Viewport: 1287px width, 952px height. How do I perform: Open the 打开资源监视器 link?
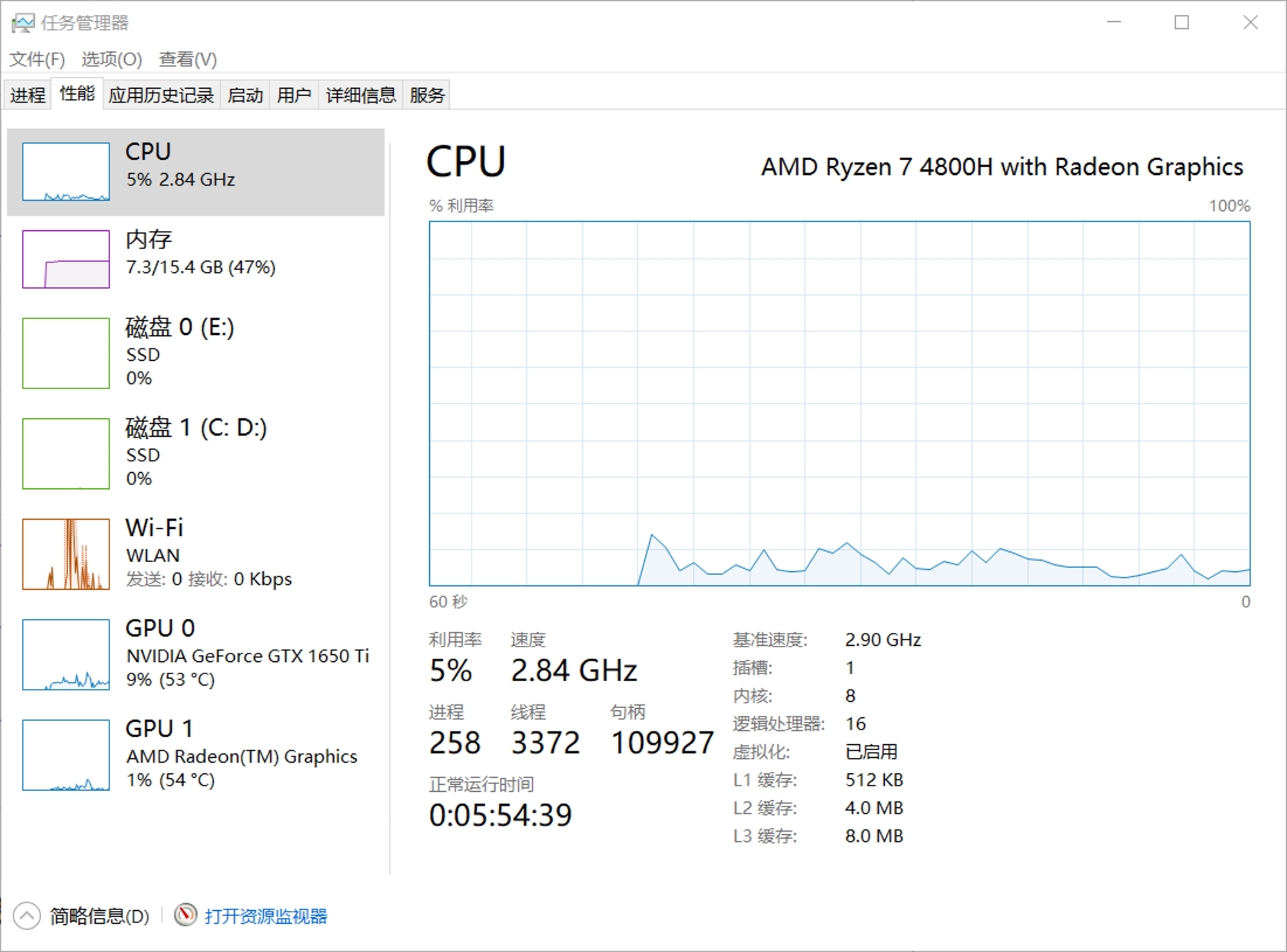point(266,916)
